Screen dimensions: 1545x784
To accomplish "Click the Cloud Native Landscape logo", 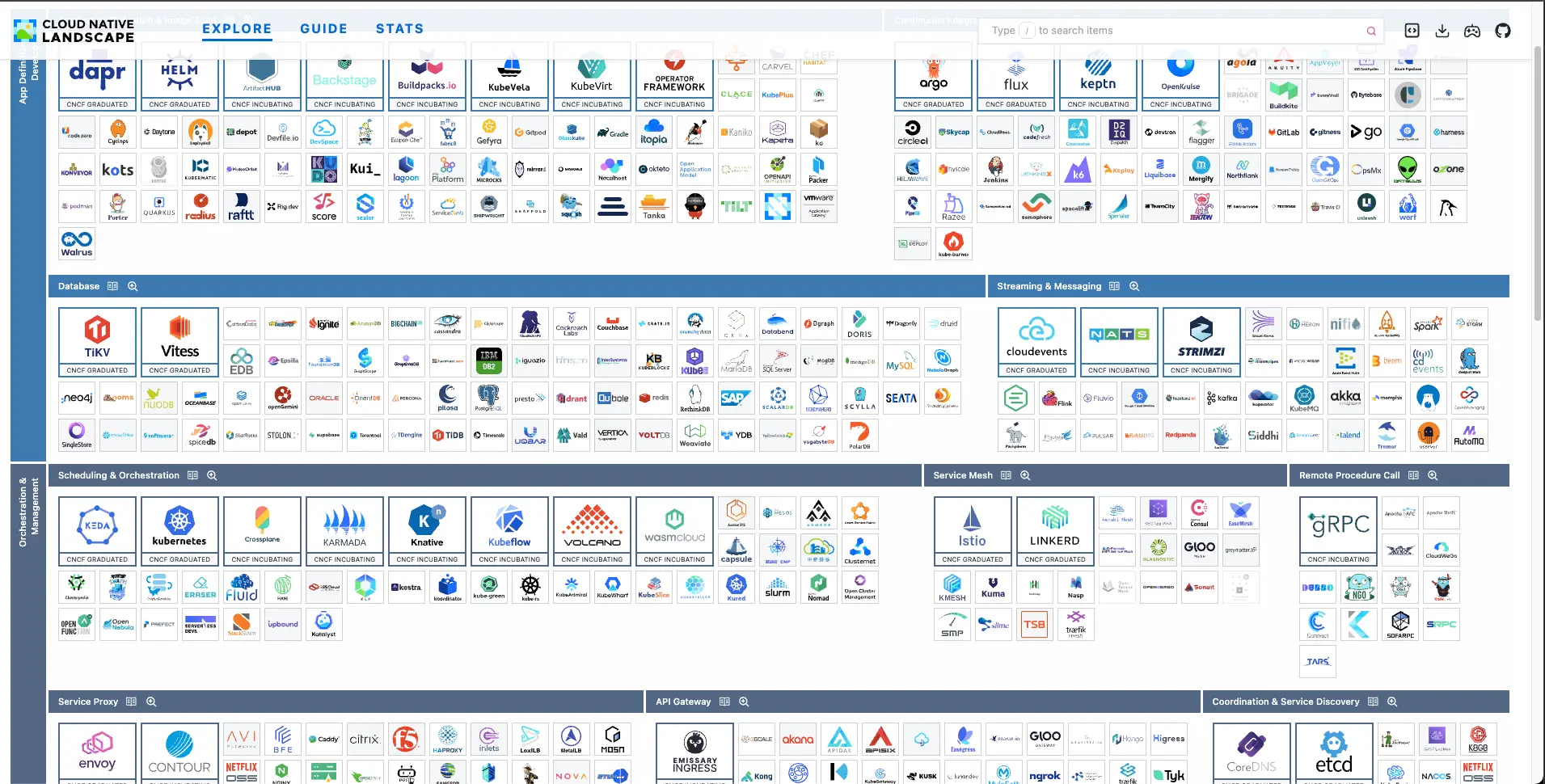I will (x=74, y=31).
